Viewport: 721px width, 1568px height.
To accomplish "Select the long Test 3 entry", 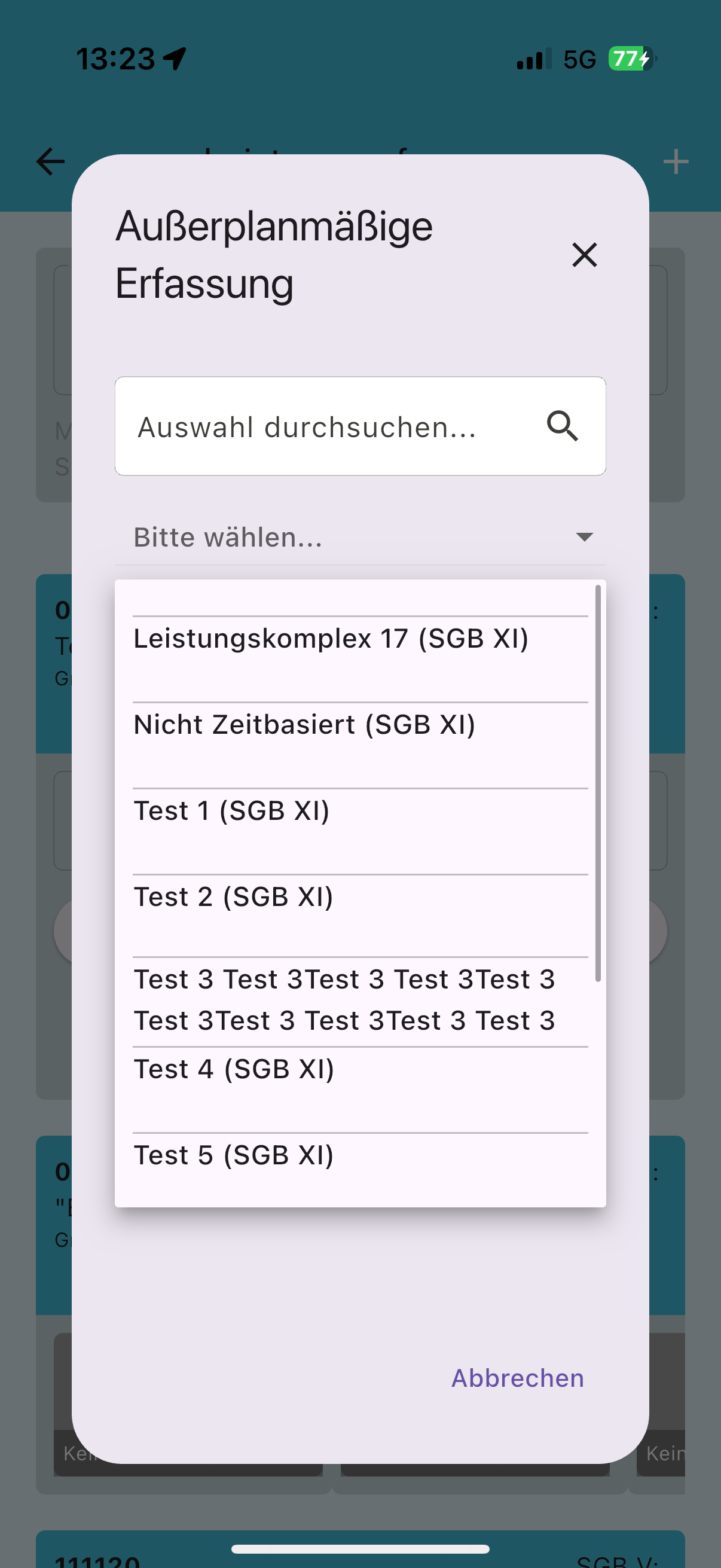I will 344,1000.
